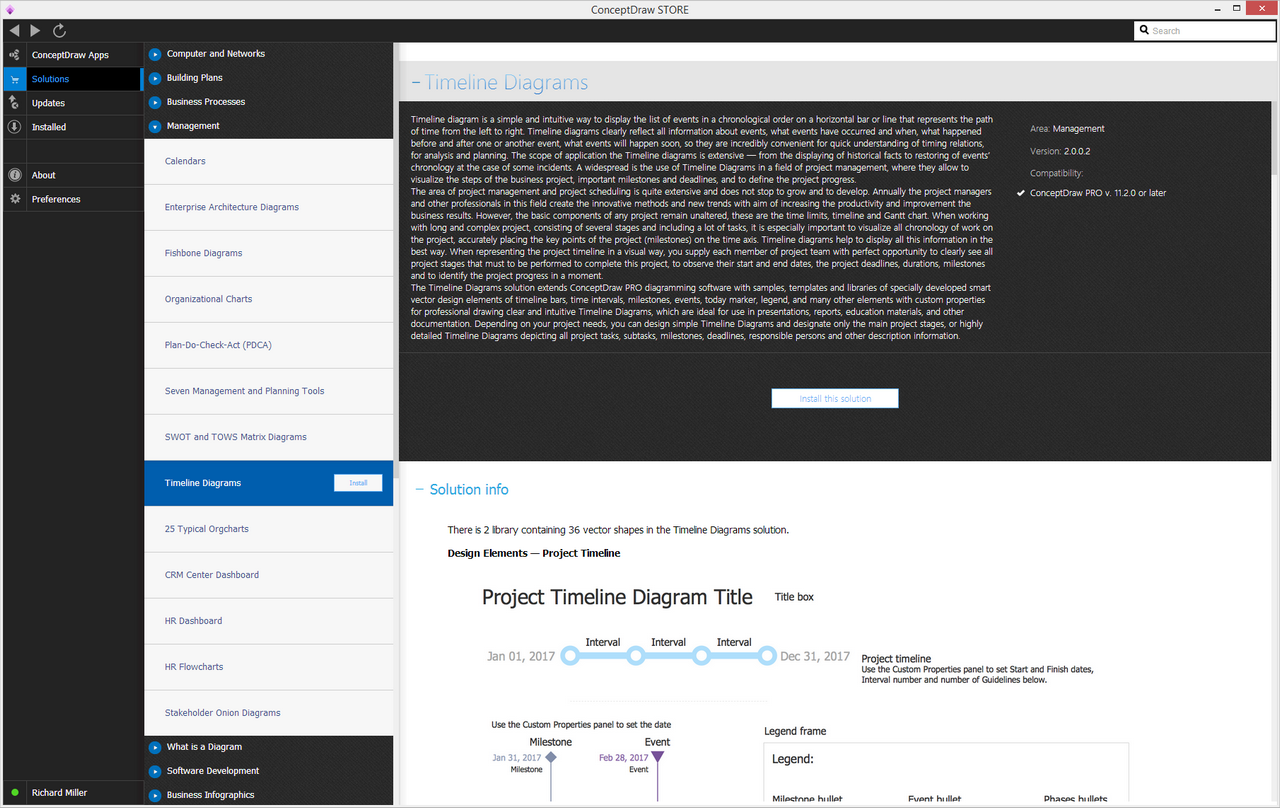Collapse the Timeline Diagrams header section

416,83
